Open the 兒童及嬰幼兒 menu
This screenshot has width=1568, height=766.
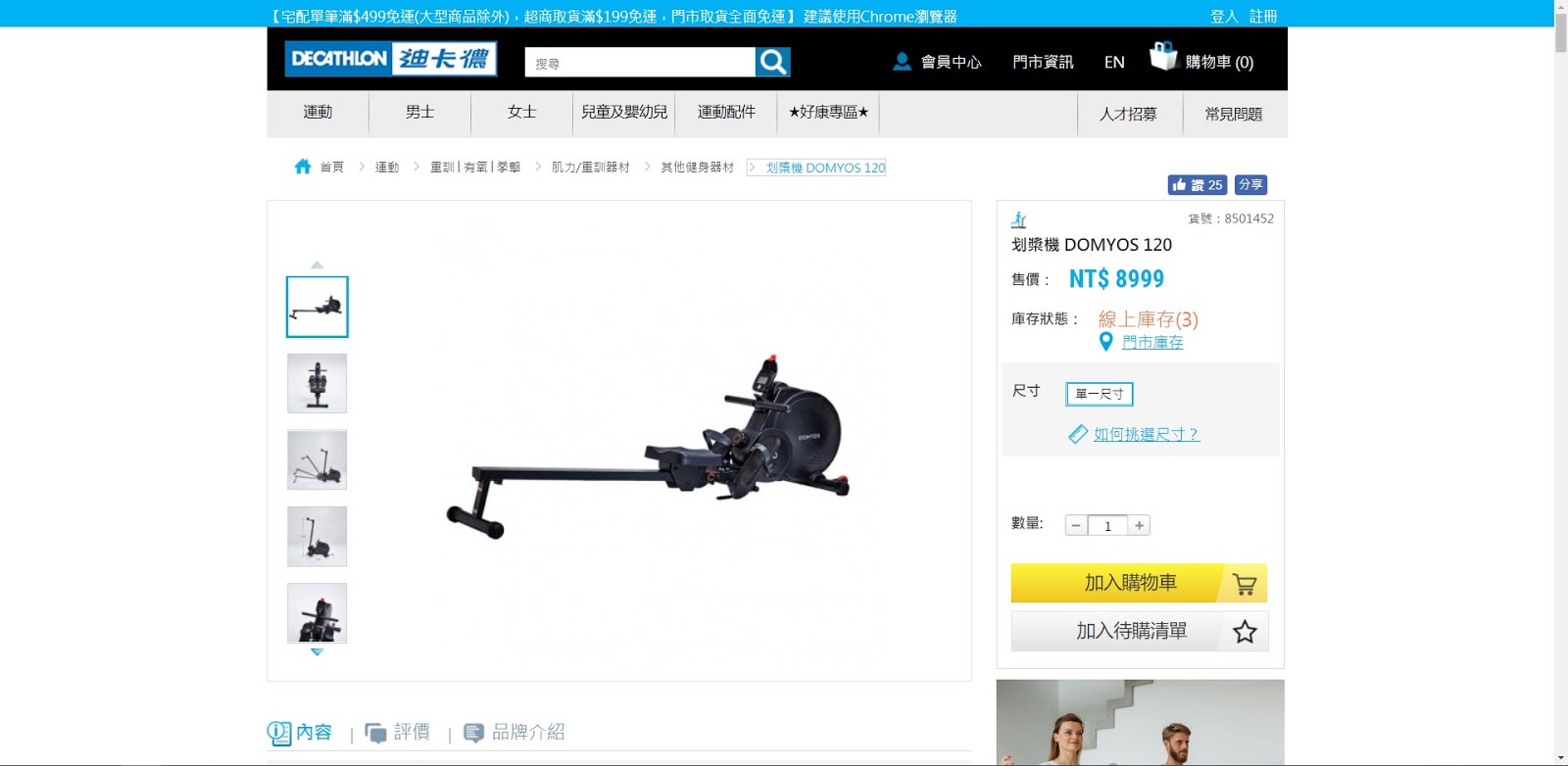coord(624,113)
